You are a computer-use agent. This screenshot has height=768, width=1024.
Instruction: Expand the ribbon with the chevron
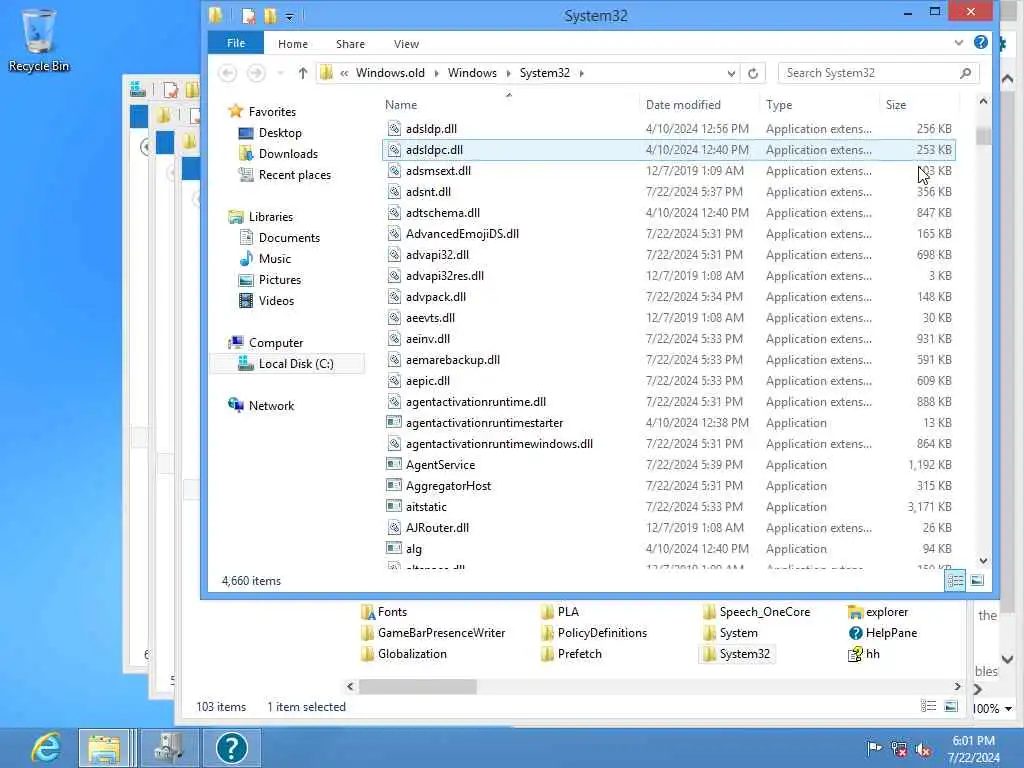pos(958,43)
